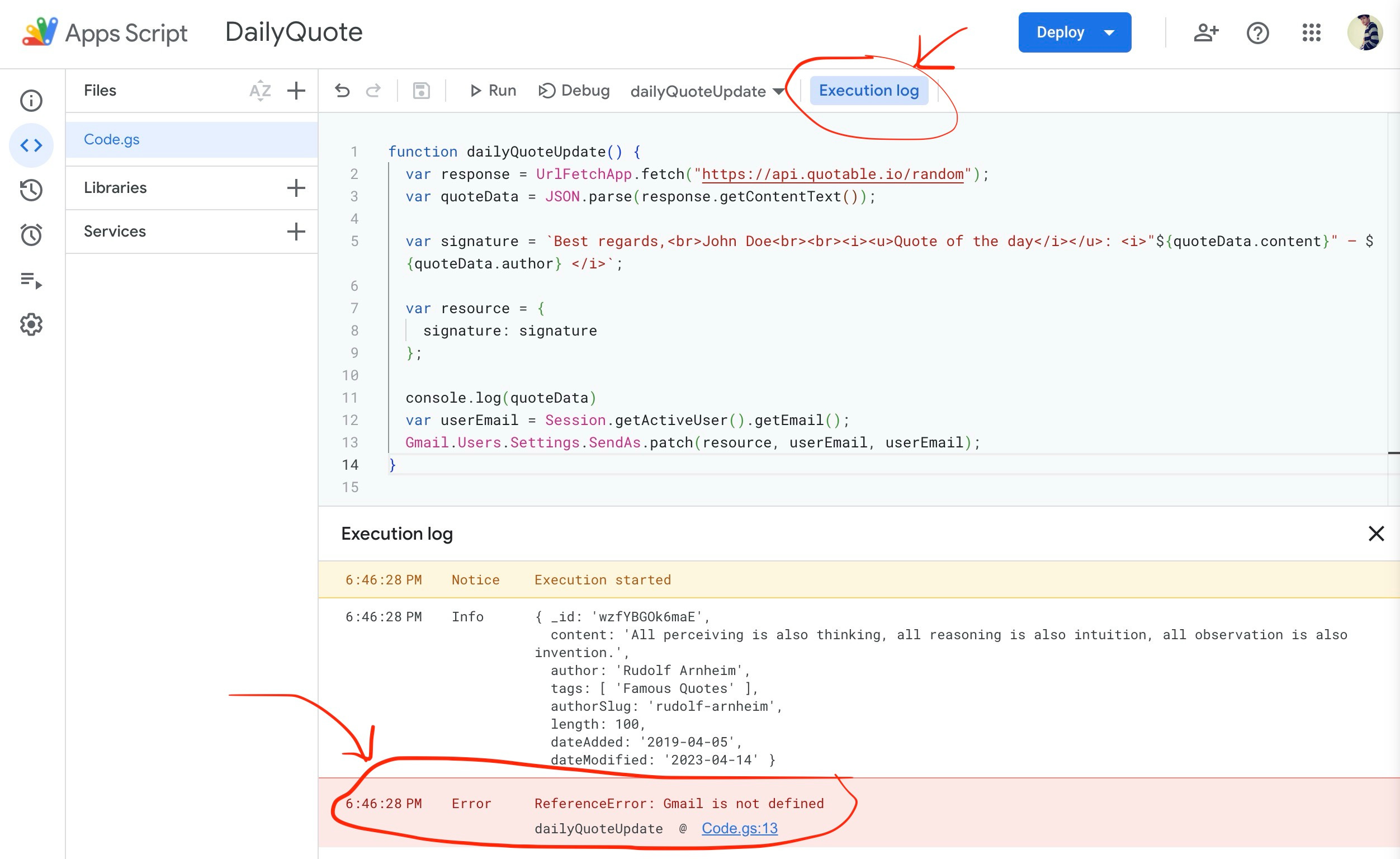
Task: Open Project Settings gear icon
Action: (x=31, y=324)
